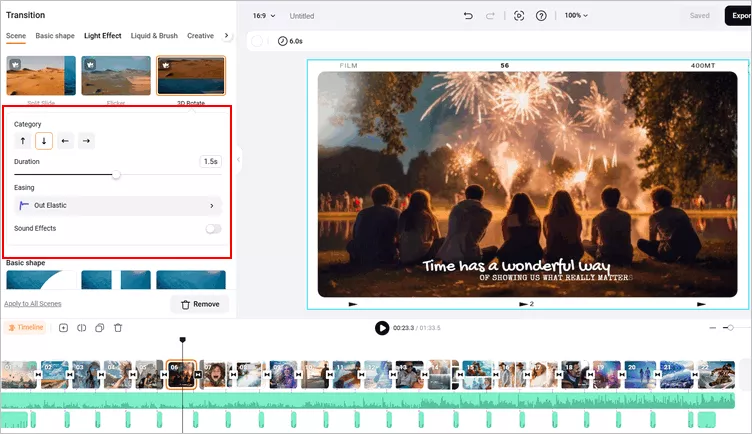
Task: Click the Duration slider handle
Action: coord(116,175)
